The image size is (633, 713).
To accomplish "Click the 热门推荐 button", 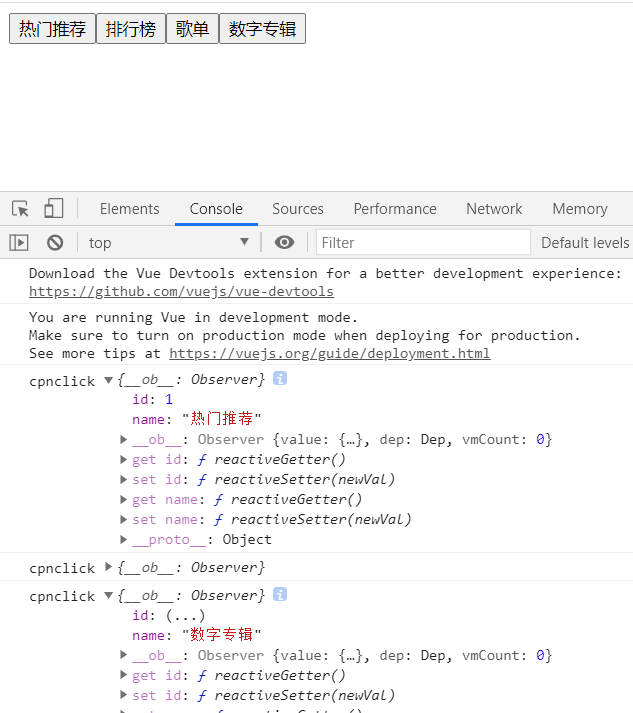I will tap(52, 29).
